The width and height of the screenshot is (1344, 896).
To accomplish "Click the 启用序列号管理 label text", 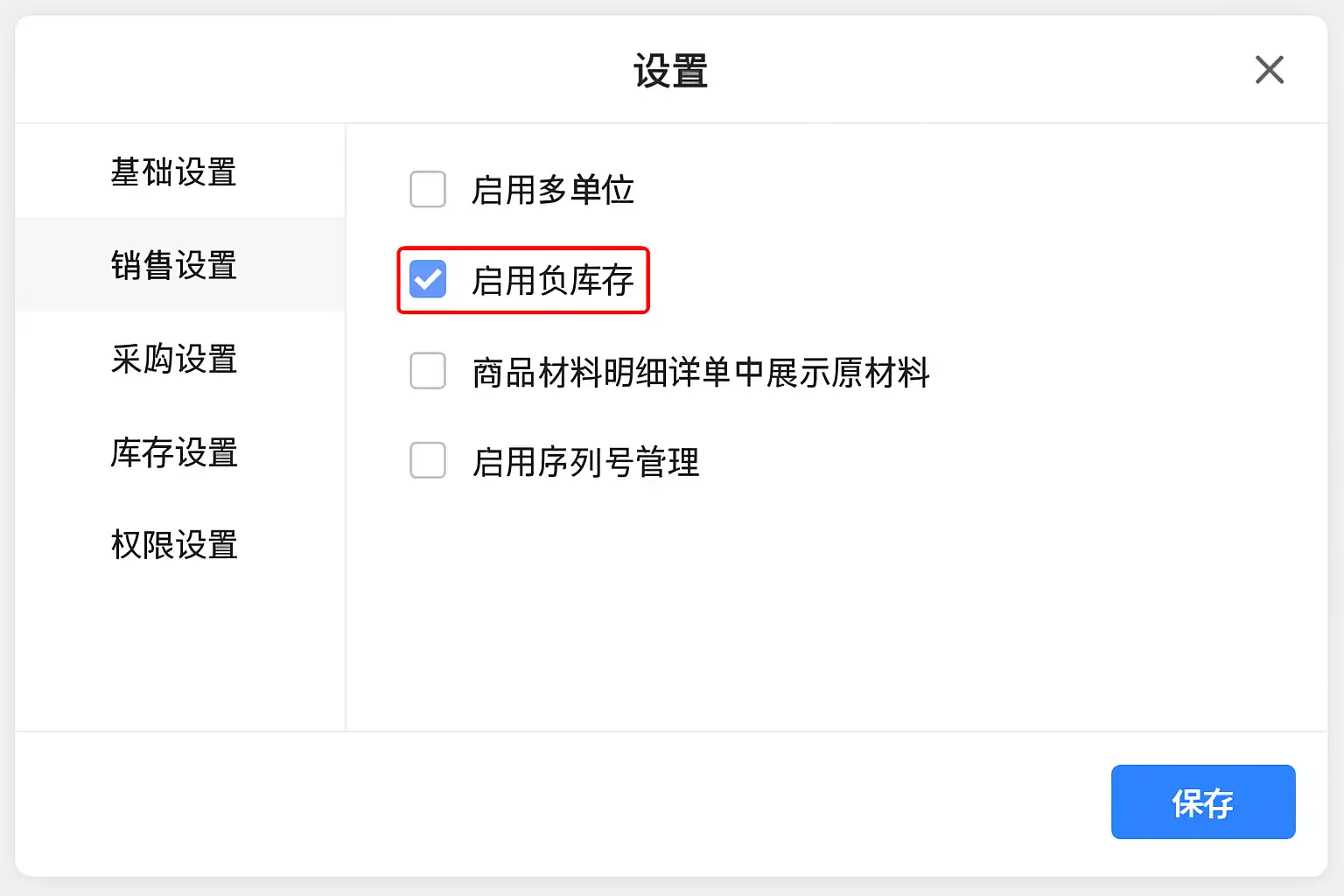I will click(585, 462).
